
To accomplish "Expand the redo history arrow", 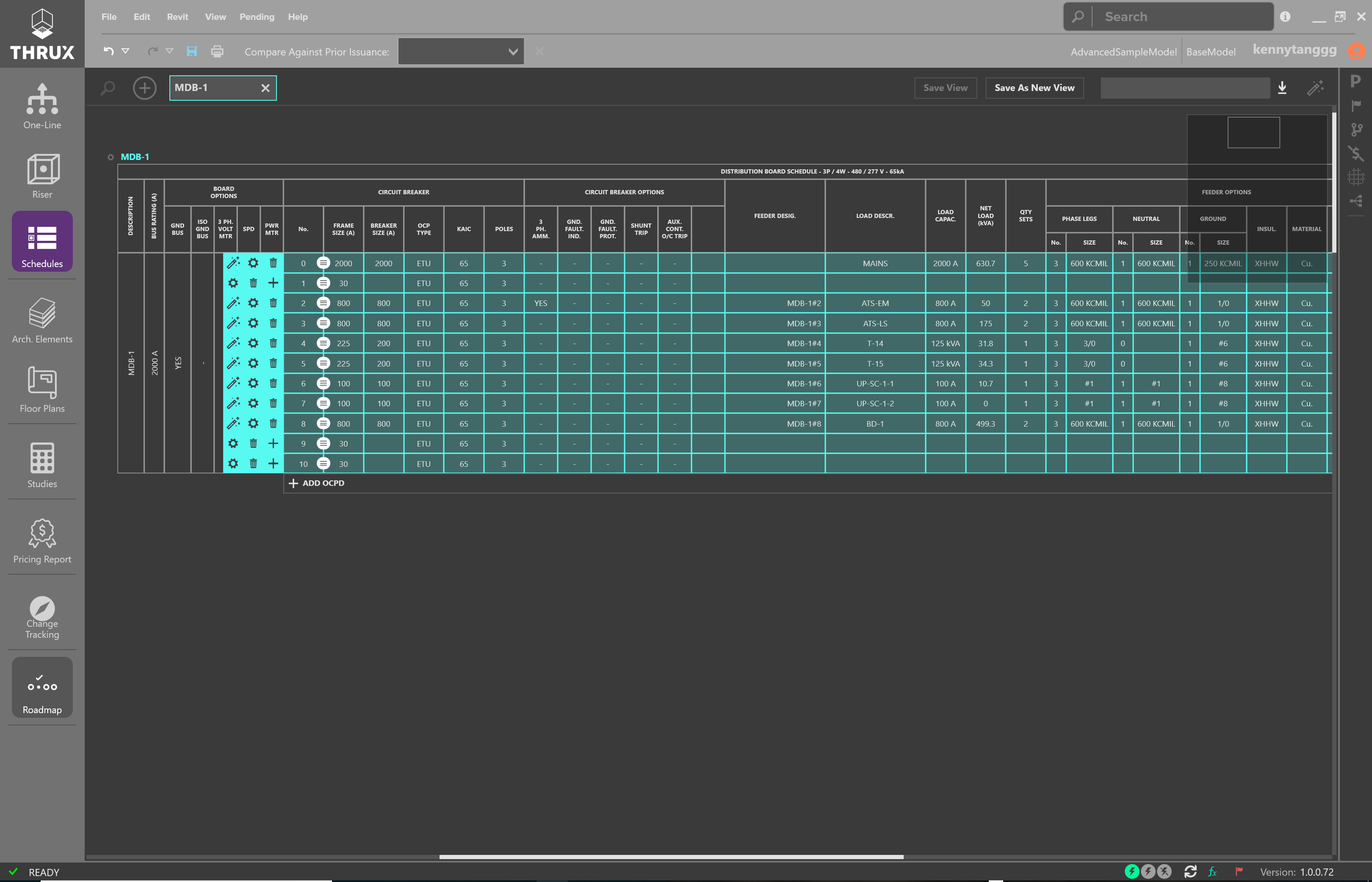I will click(x=169, y=51).
